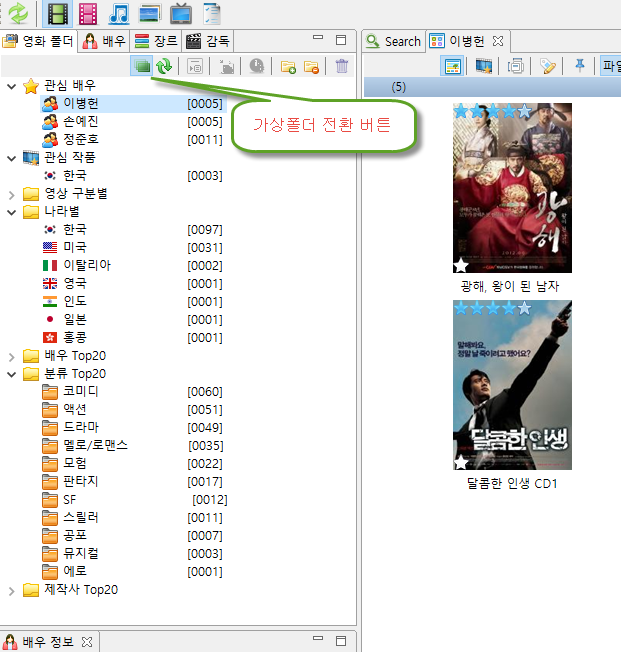This screenshot has width=621, height=652.
Task: Toggle the virtual folder switch button
Action: pyautogui.click(x=141, y=66)
